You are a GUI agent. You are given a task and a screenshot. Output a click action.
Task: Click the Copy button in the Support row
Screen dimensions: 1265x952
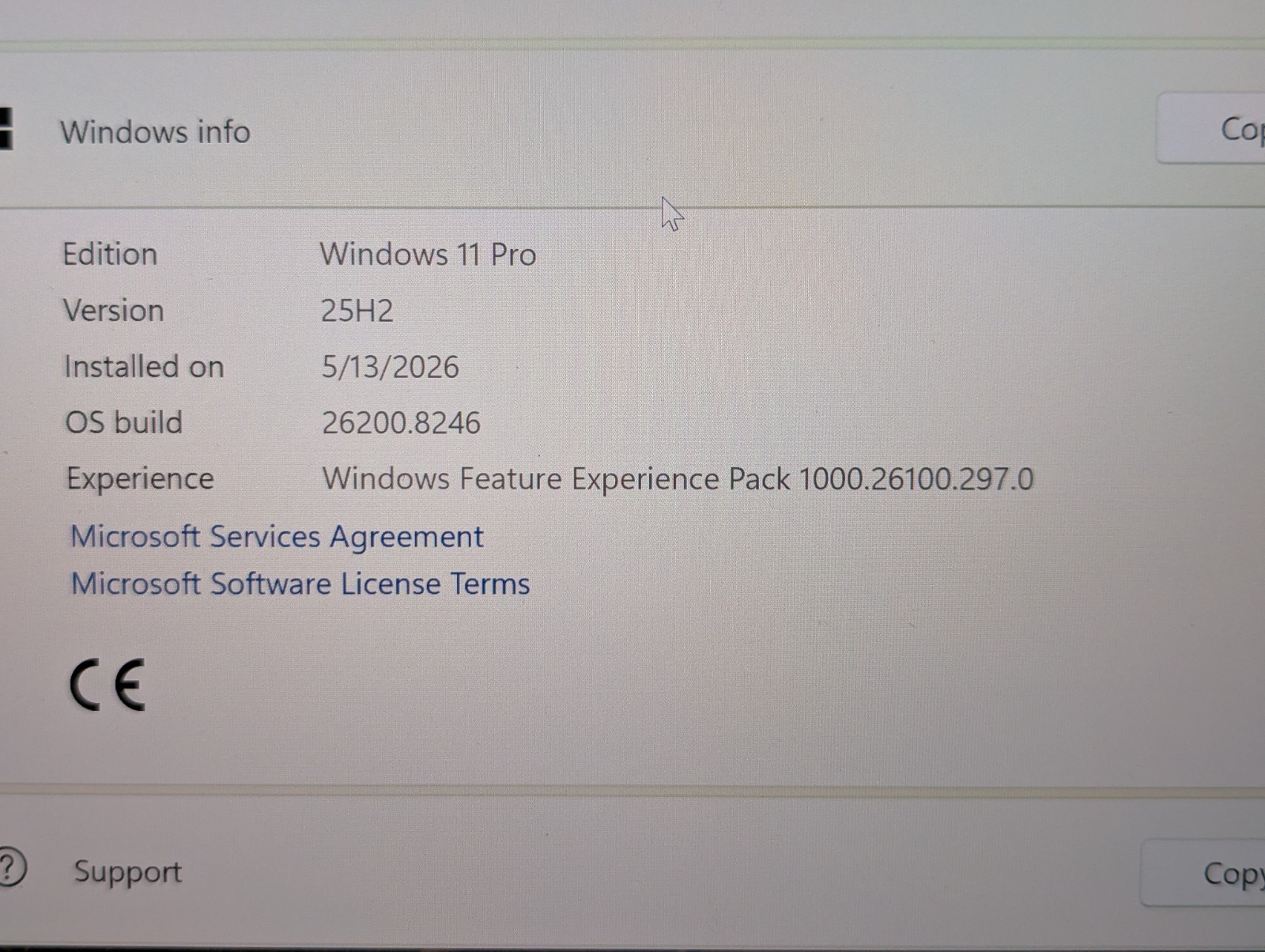(1204, 873)
